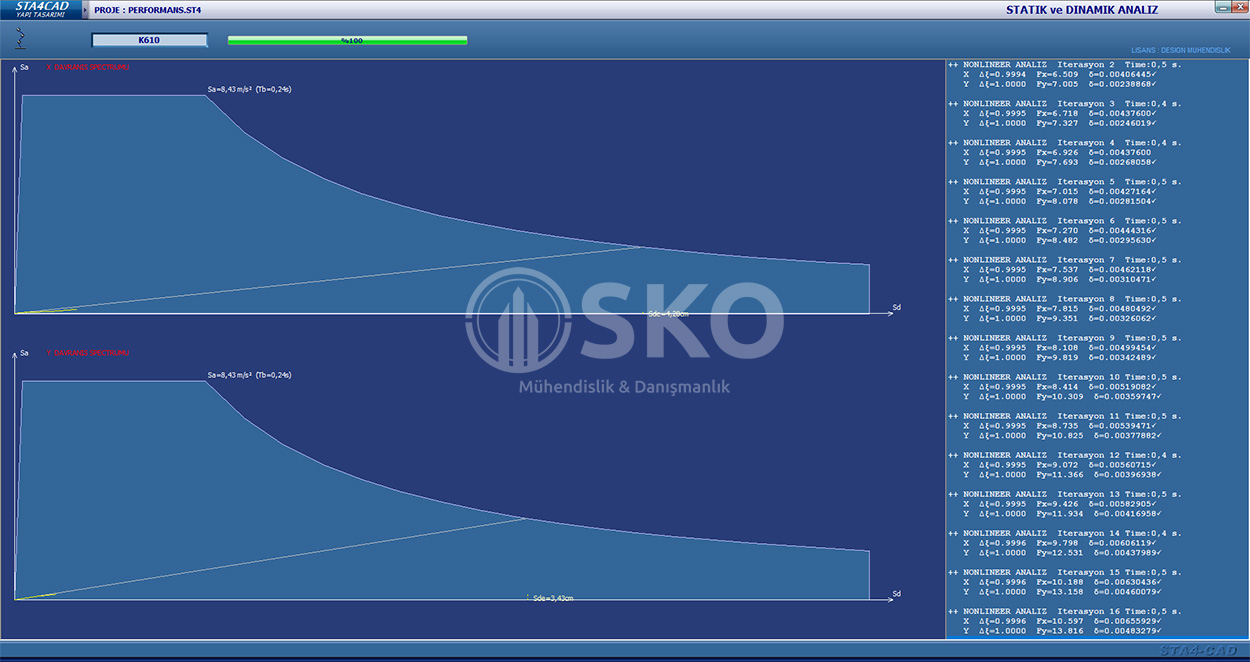Select the Y row with Fy=13.816
Viewport: 1250px width, 662px height.
tap(1063, 630)
